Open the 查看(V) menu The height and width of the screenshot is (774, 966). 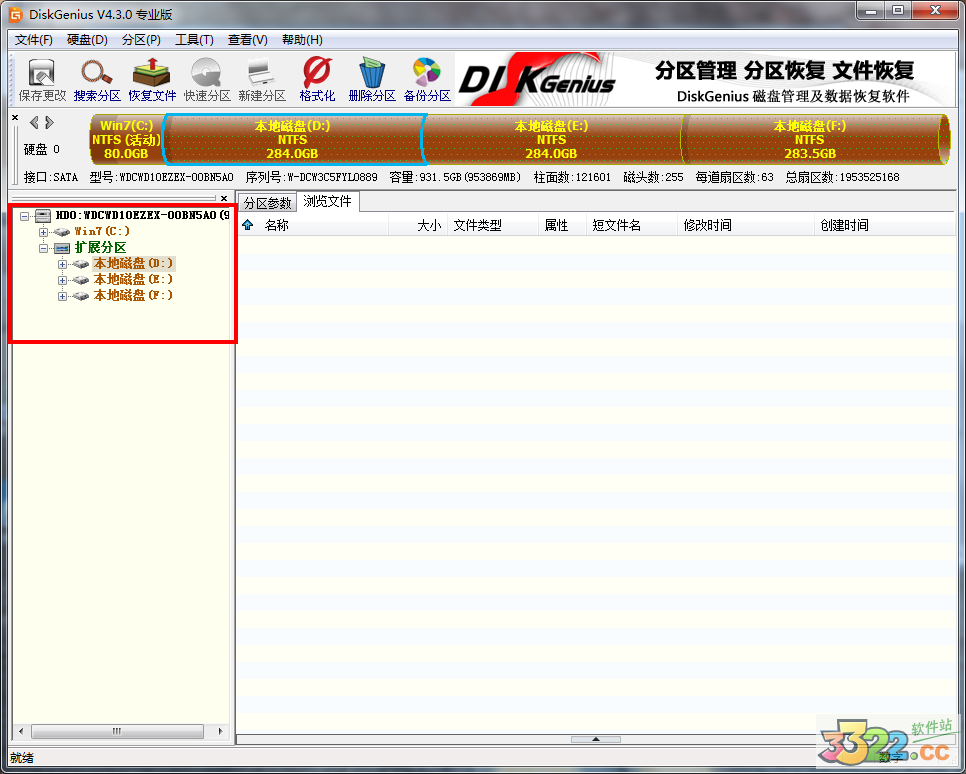tap(247, 40)
